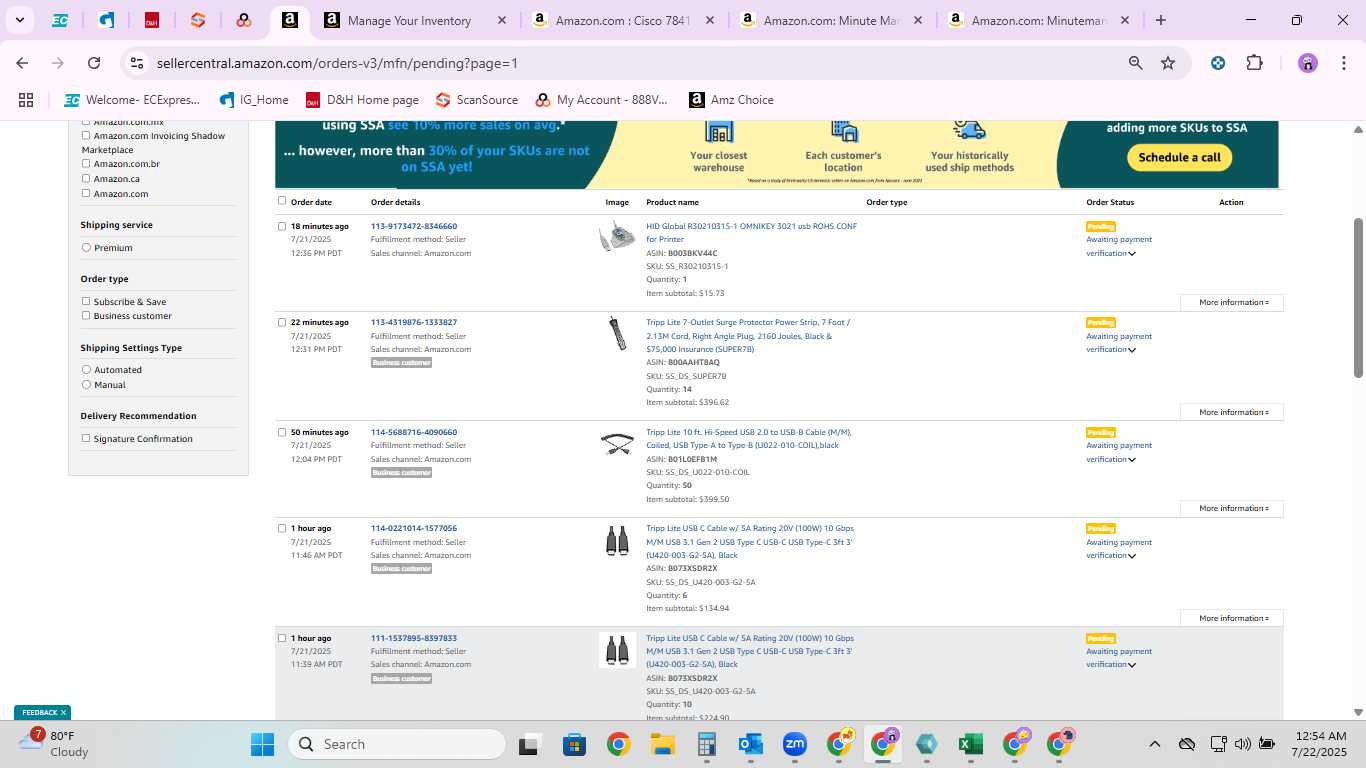Select the Premium shipping service radio
The width and height of the screenshot is (1366, 768).
coord(86,247)
